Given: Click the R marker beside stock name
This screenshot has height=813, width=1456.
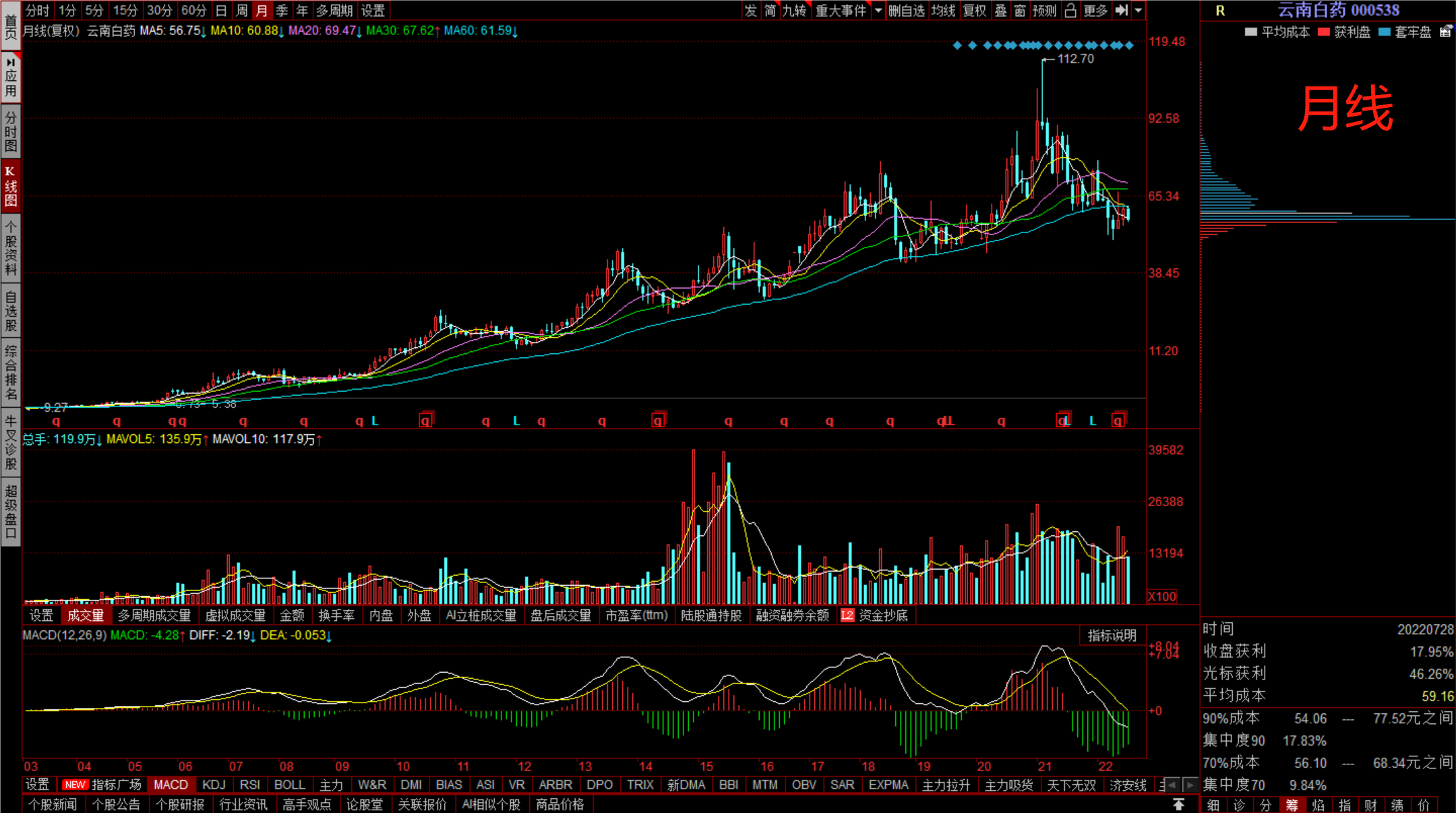Looking at the screenshot, I should click(1220, 11).
